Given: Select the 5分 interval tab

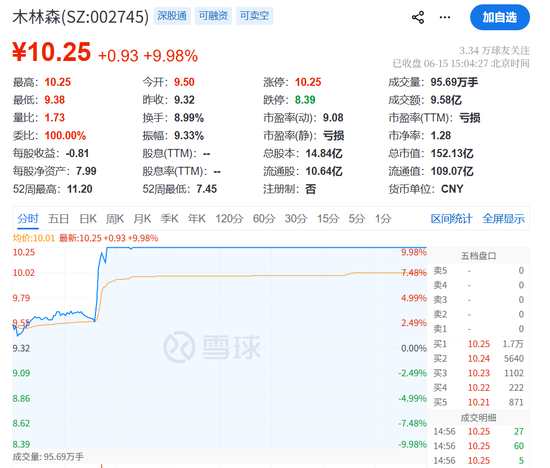Looking at the screenshot, I should tap(357, 219).
